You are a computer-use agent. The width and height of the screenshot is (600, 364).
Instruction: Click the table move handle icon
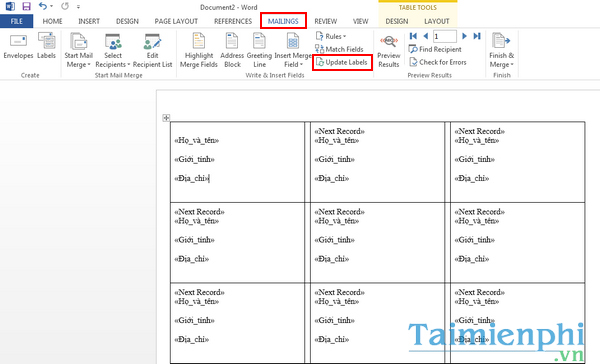[166, 118]
